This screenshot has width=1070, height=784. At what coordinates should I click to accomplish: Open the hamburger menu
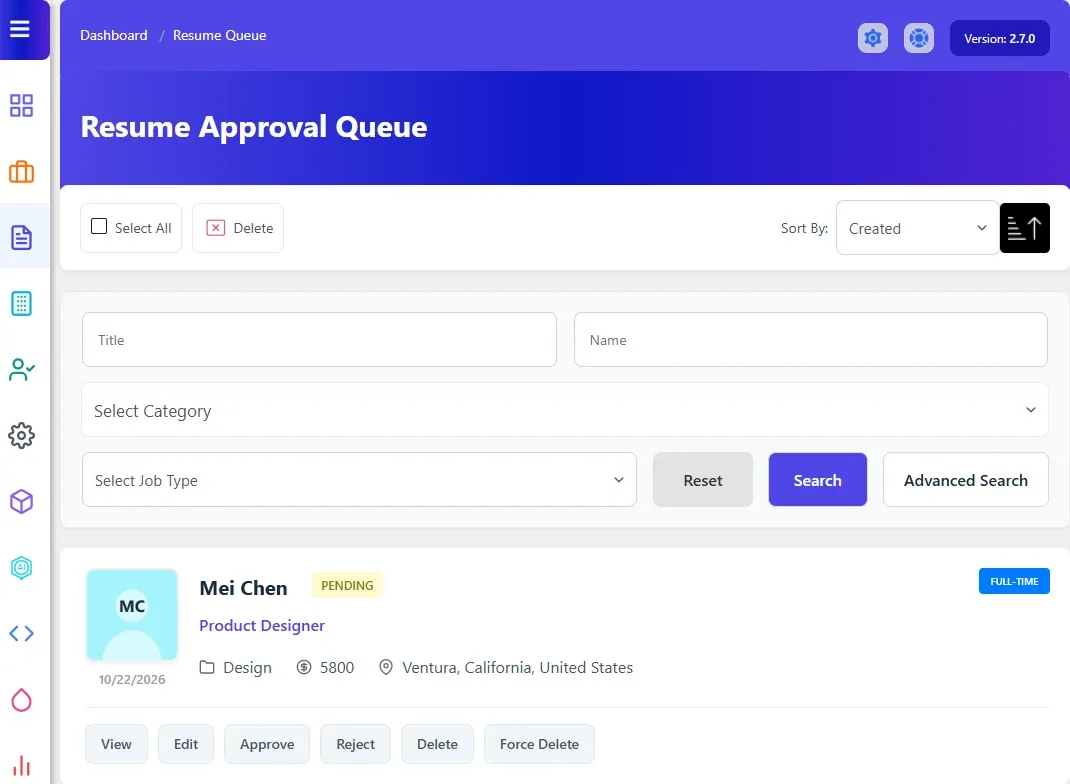(20, 29)
